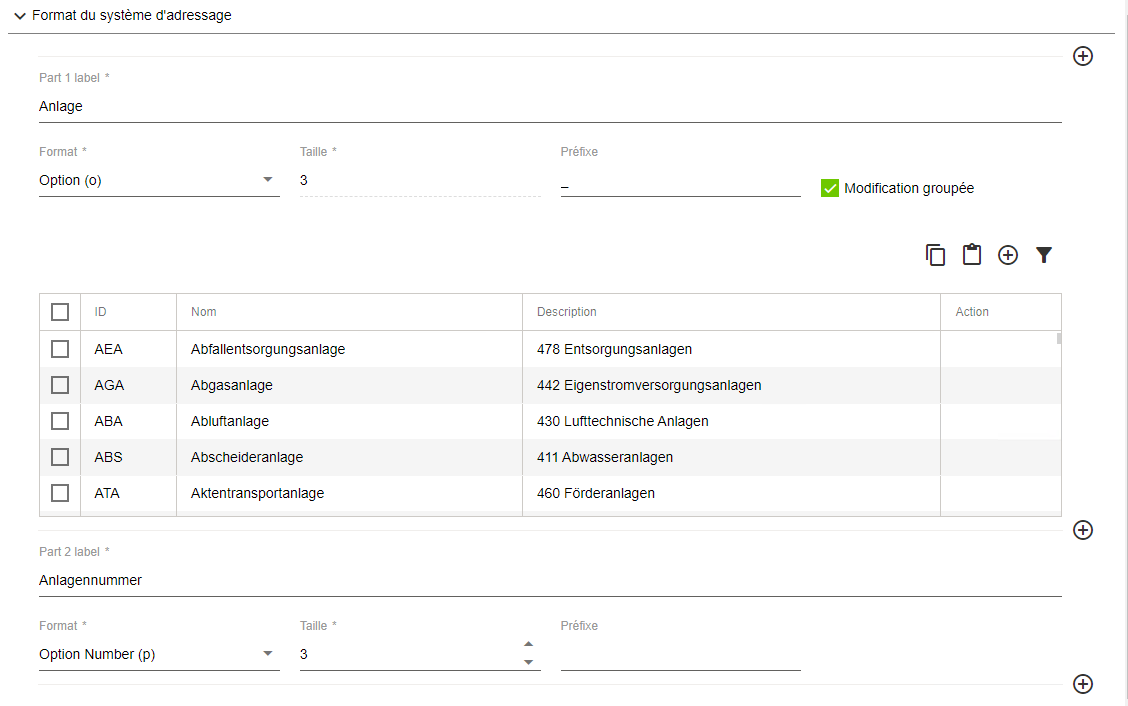1128x706 pixels.
Task: Sort by Description column header
Action: pyautogui.click(x=732, y=312)
